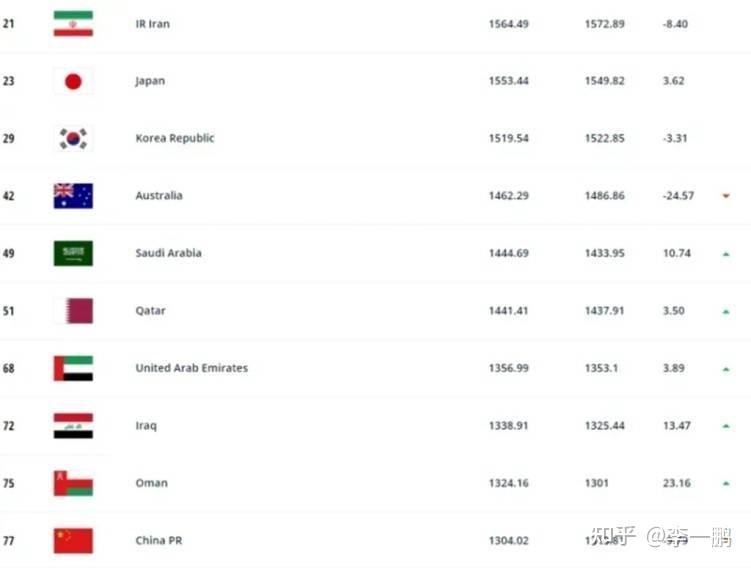This screenshot has width=751, height=568.
Task: Click the Saudi Arabia flag icon
Action: [x=73, y=253]
